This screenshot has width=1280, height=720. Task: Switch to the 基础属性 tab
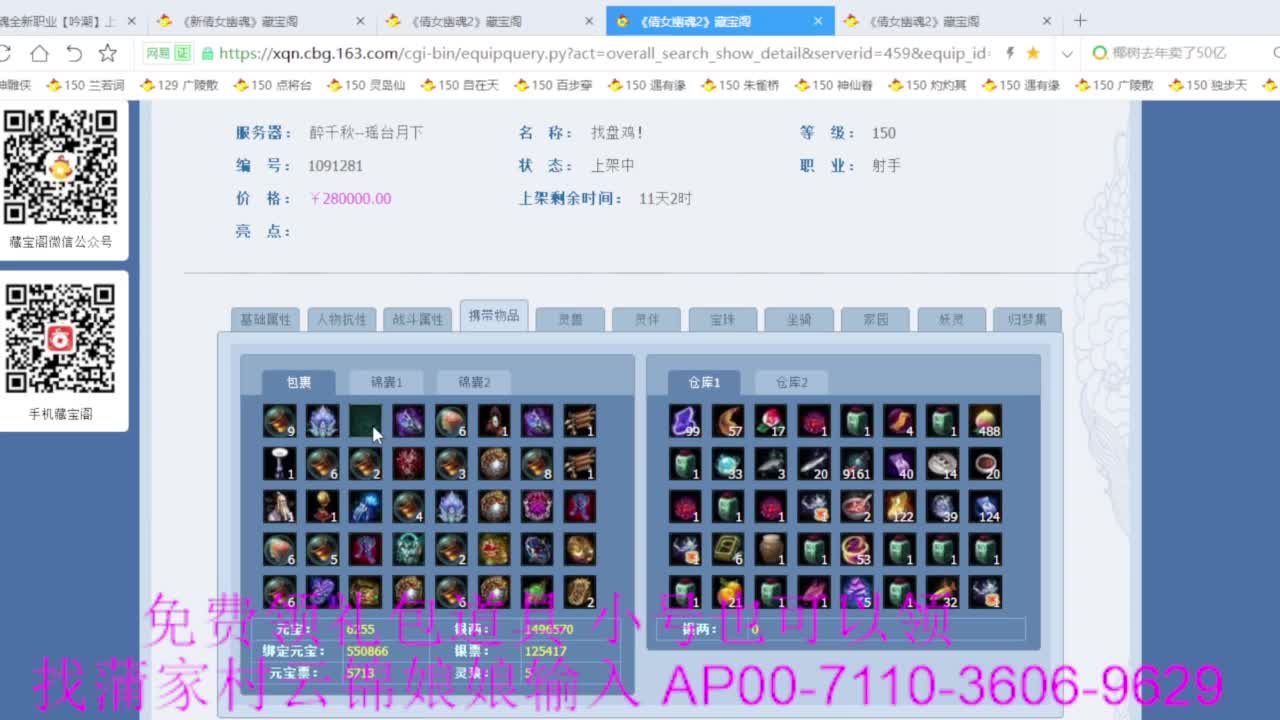click(x=266, y=319)
